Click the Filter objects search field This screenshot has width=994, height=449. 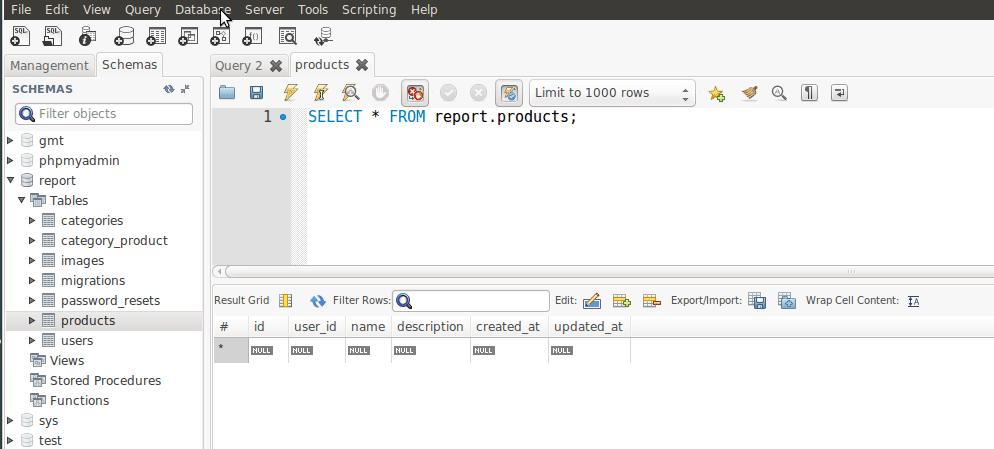point(104,114)
